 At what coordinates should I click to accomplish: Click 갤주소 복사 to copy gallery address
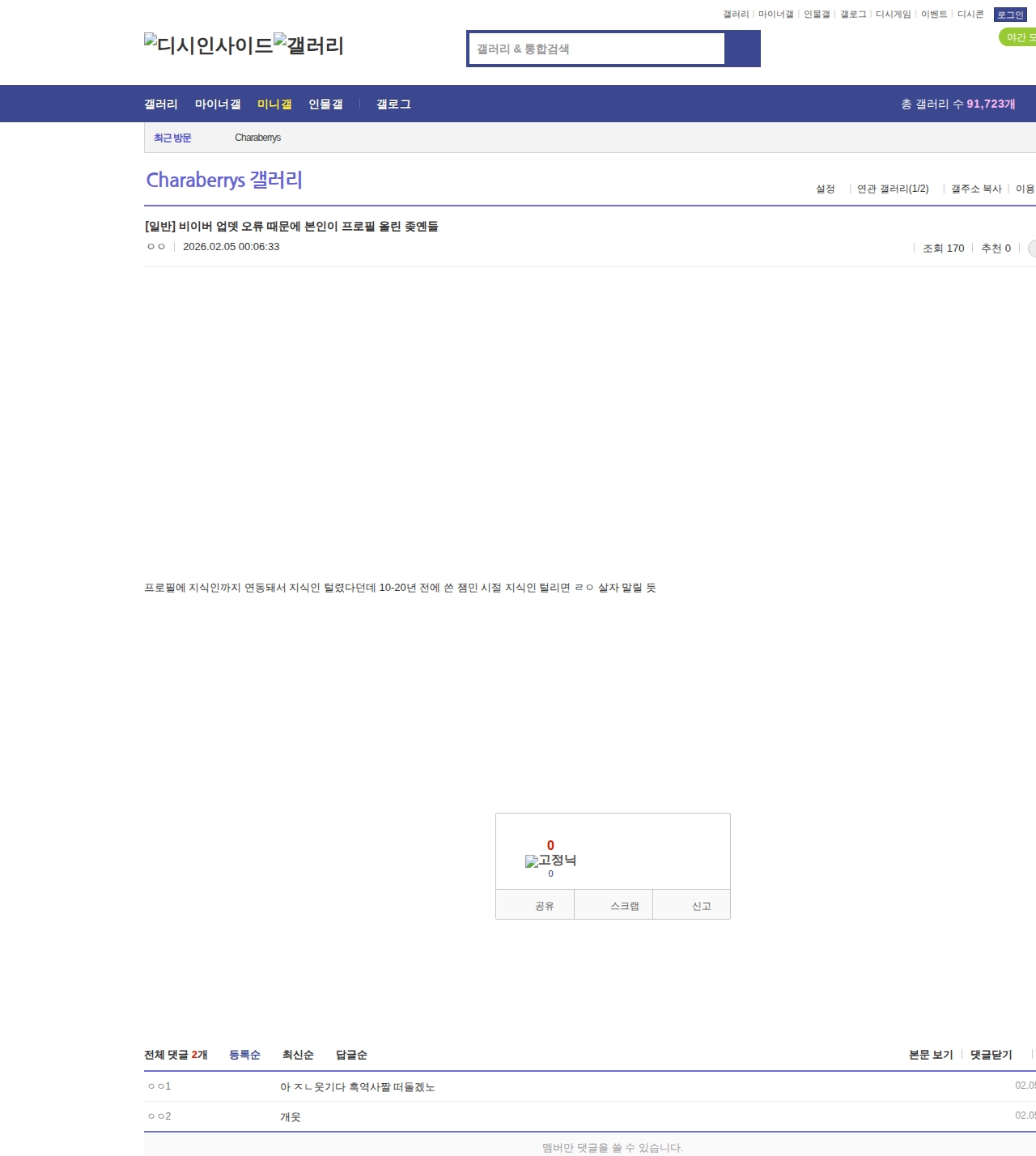pos(976,189)
